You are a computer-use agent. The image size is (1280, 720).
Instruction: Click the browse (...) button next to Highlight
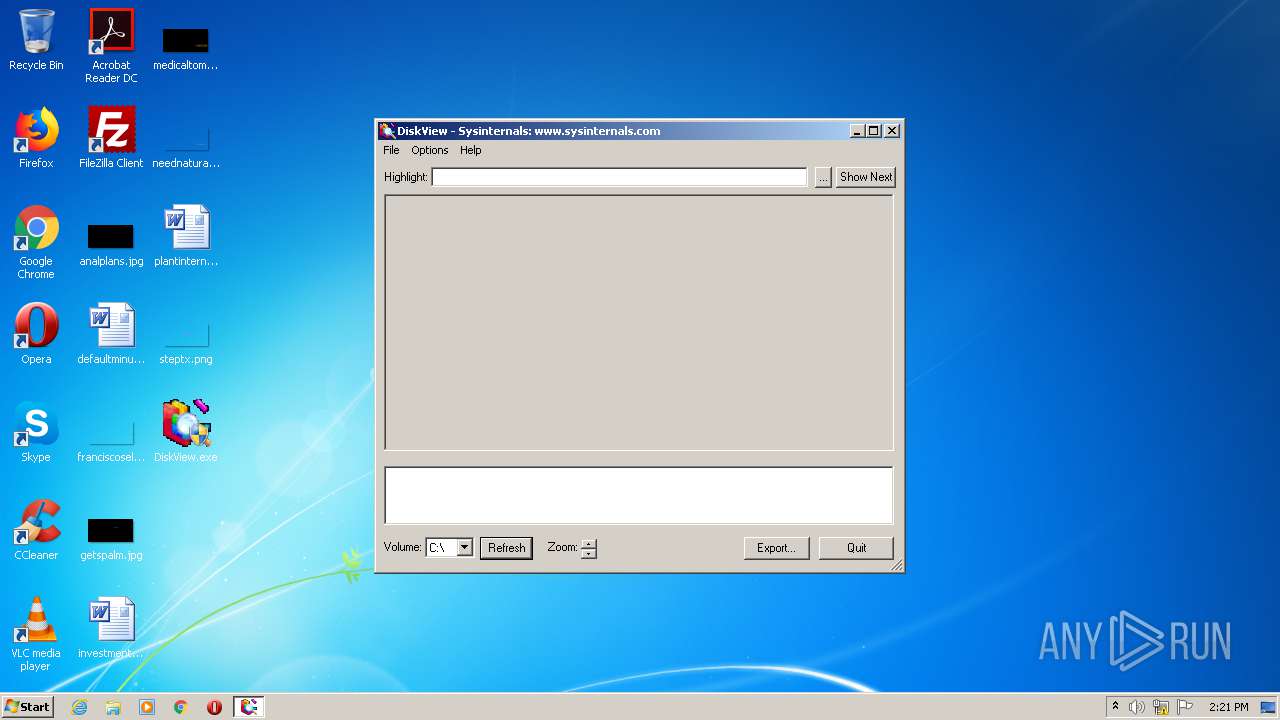click(823, 177)
